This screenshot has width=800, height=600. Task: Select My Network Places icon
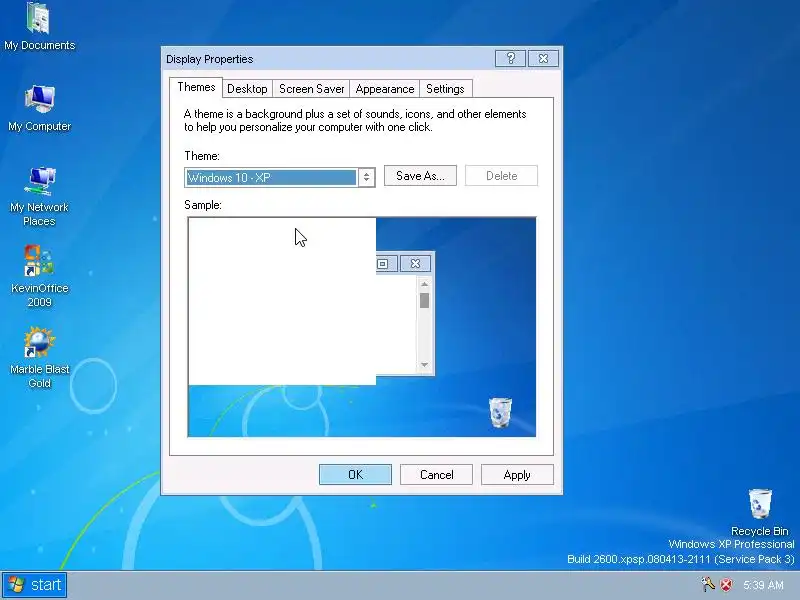[x=39, y=196]
